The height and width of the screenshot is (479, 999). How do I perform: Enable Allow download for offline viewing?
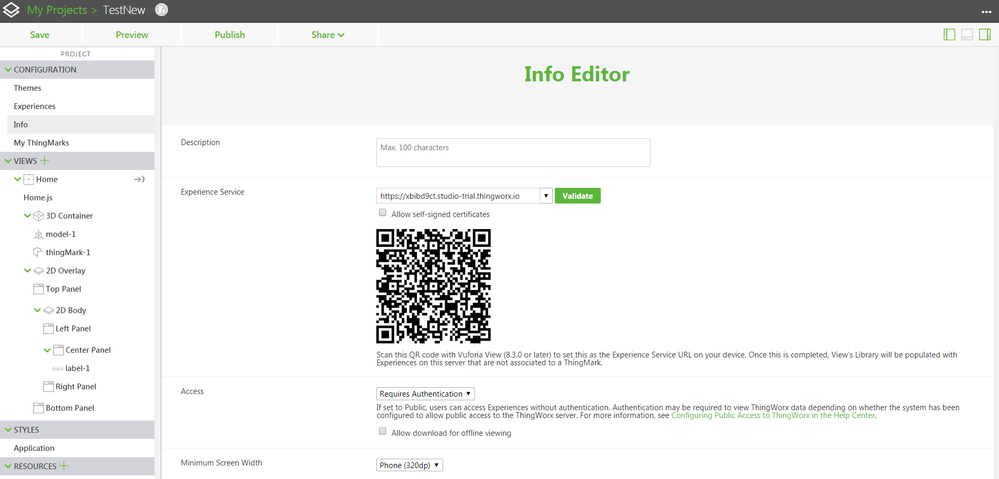coord(382,431)
